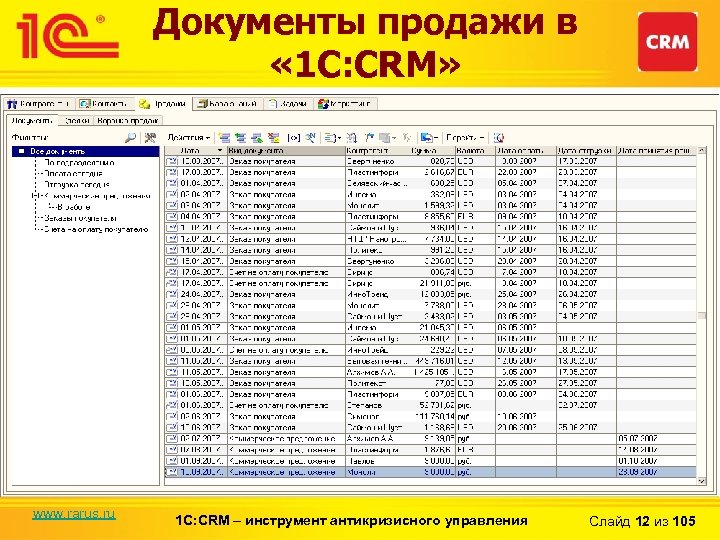Select the row with decision date 05.07.2007
This screenshot has height=540, width=720.
[x=430, y=439]
